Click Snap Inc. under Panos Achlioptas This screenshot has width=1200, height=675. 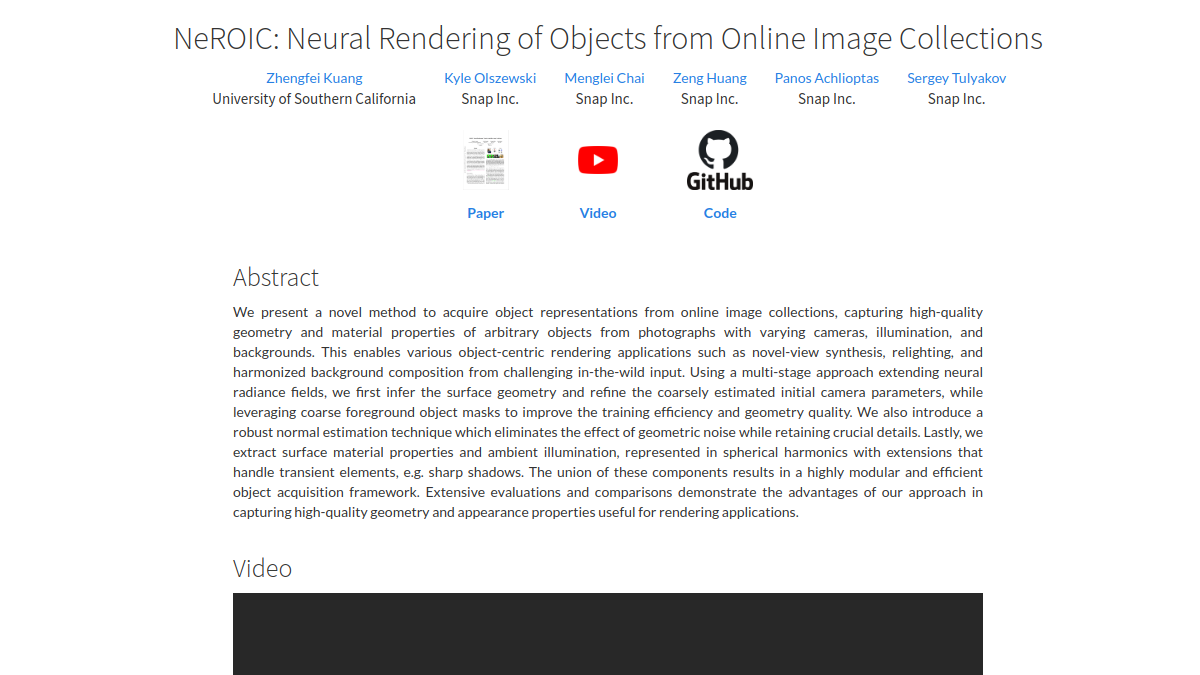pos(827,99)
